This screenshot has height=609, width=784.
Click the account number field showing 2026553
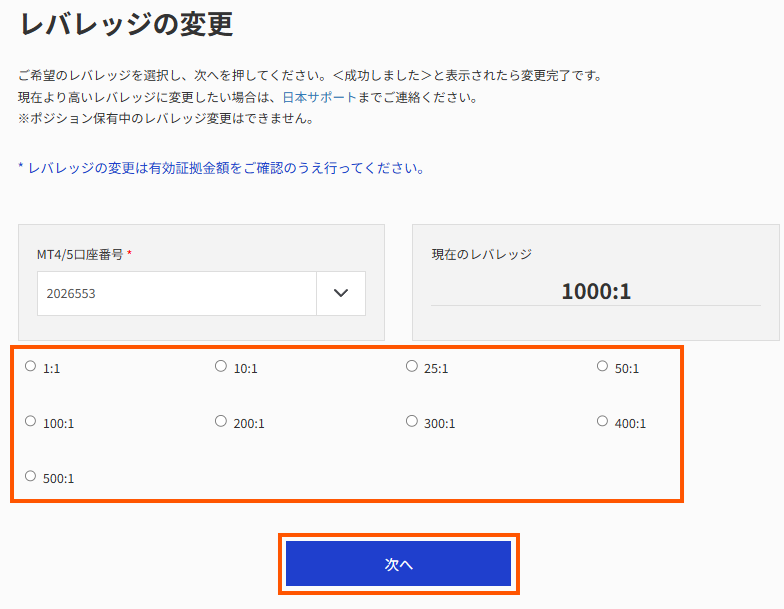177,293
